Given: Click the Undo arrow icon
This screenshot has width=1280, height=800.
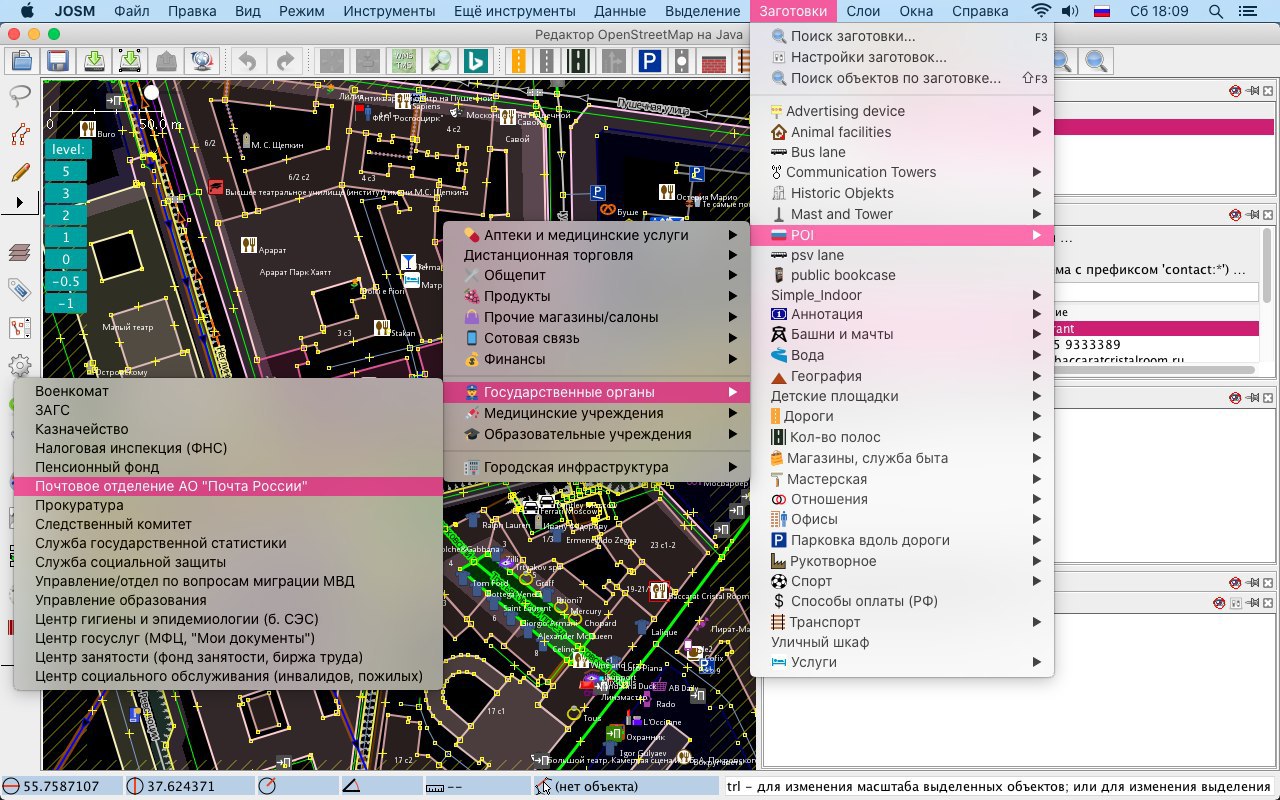Looking at the screenshot, I should tap(247, 60).
